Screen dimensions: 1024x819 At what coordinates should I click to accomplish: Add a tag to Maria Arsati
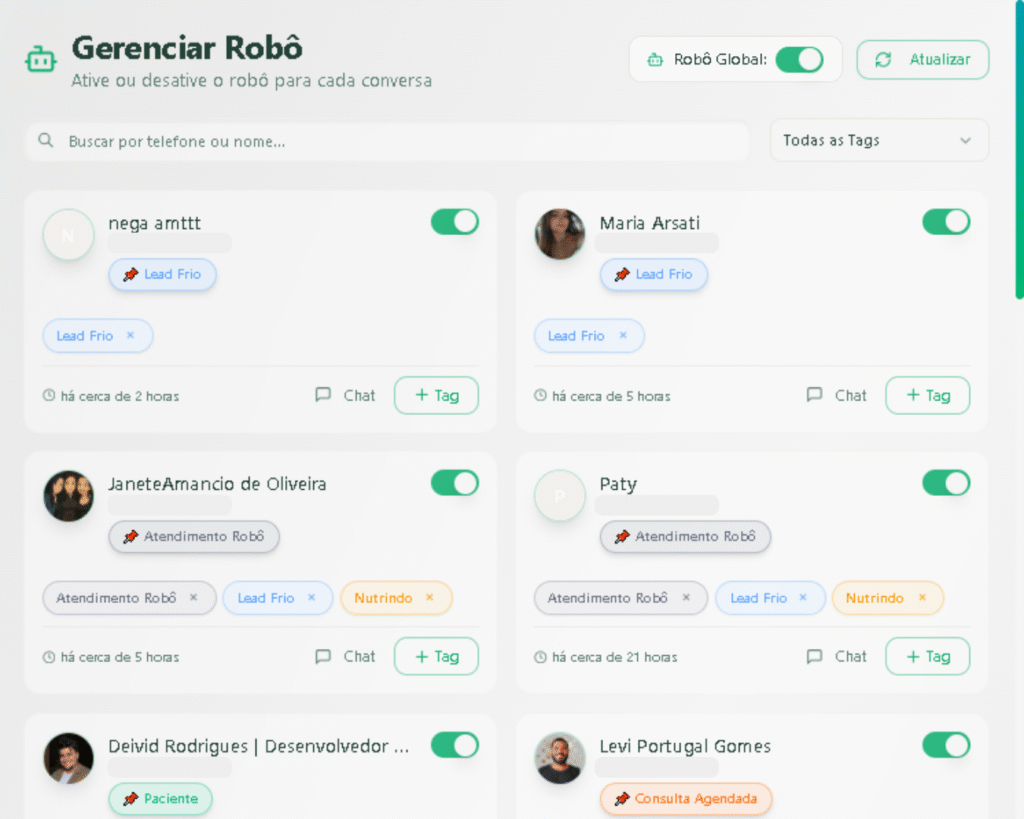tap(927, 395)
